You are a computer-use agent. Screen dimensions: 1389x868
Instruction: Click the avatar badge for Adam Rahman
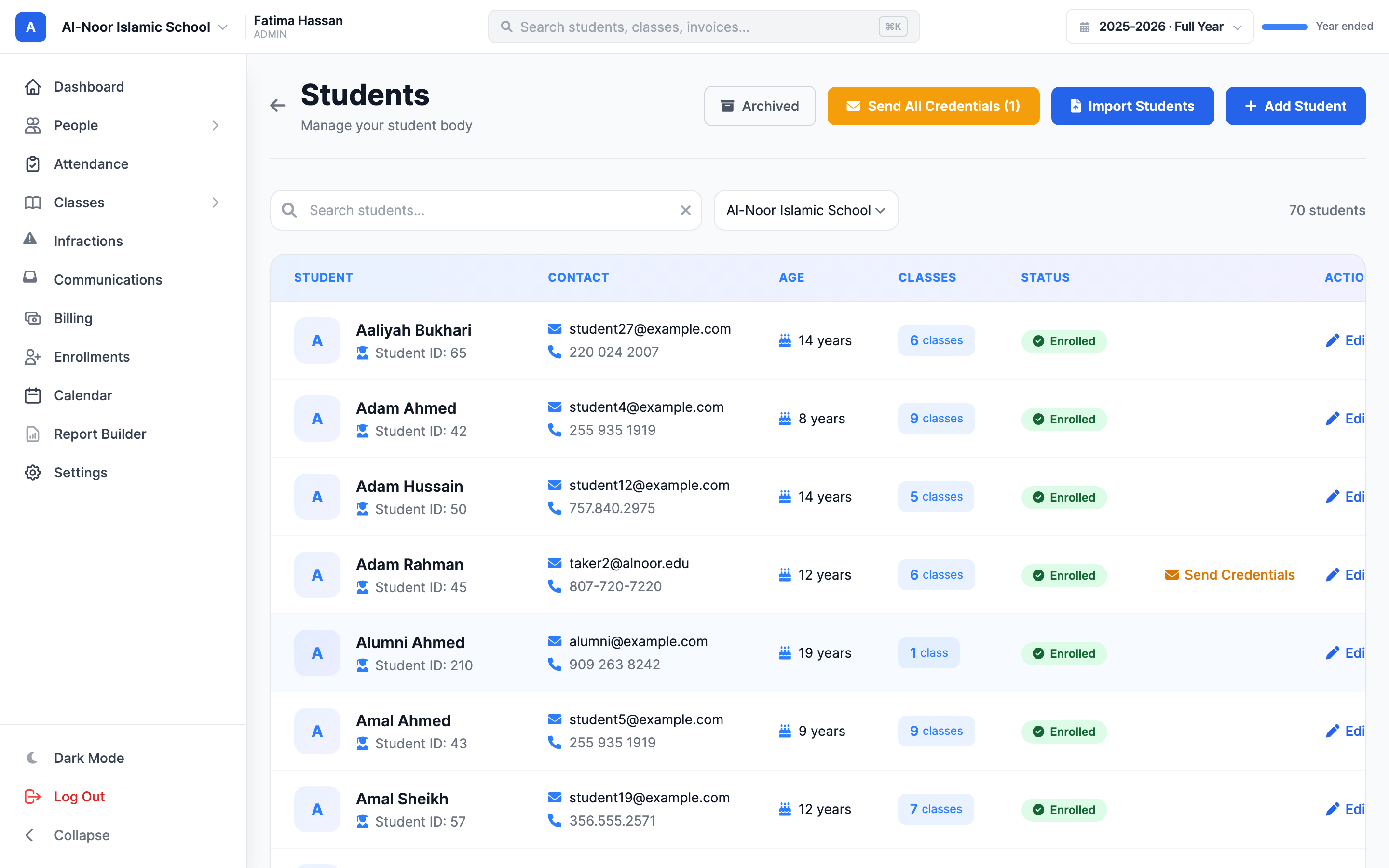click(317, 575)
